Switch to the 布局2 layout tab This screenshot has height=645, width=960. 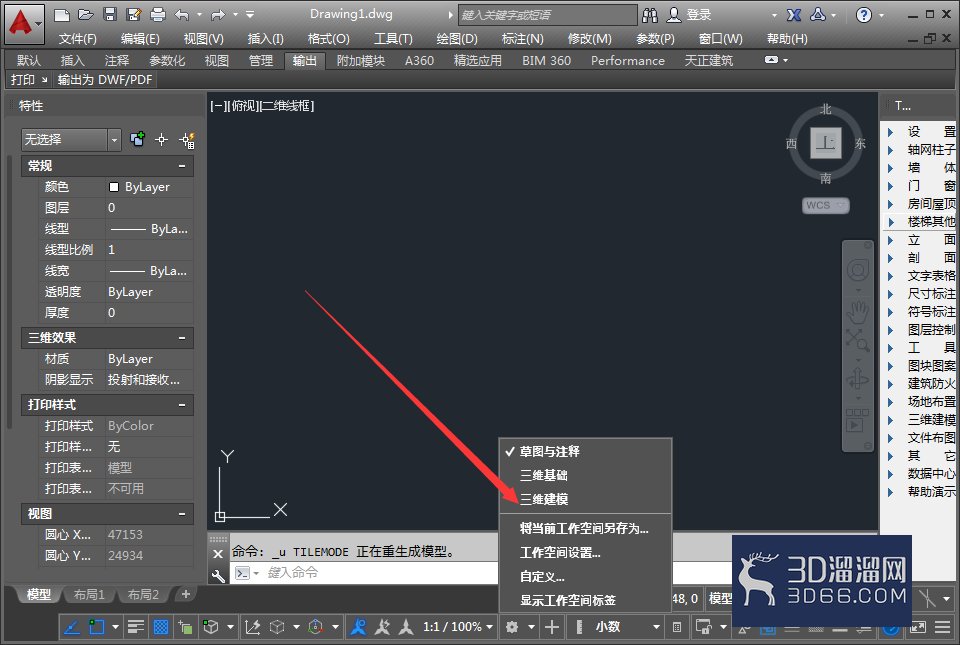click(143, 594)
